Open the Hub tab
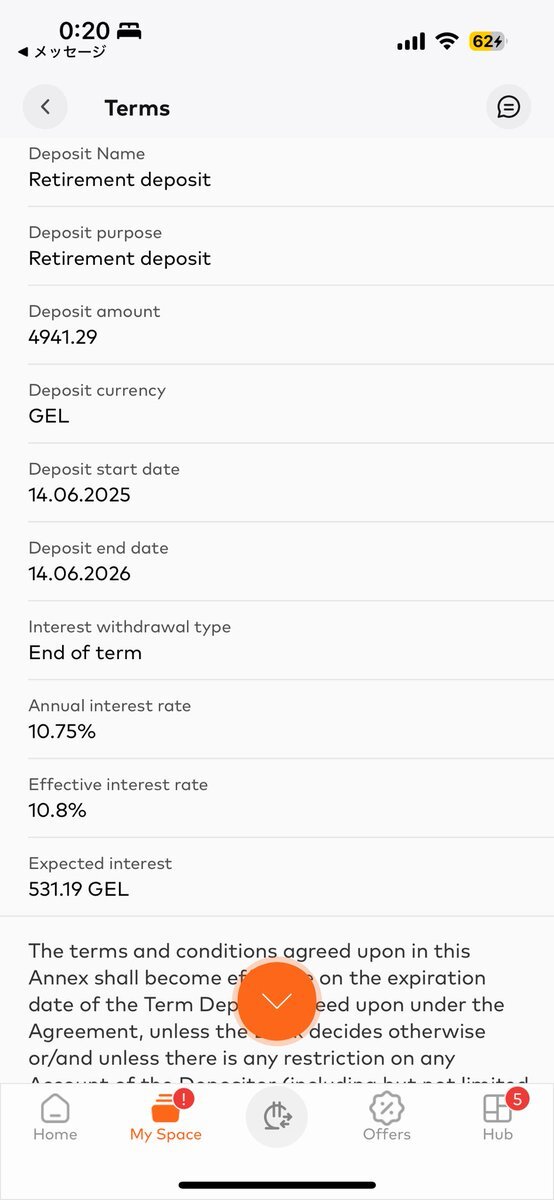The height and width of the screenshot is (1200, 554). [x=498, y=1117]
